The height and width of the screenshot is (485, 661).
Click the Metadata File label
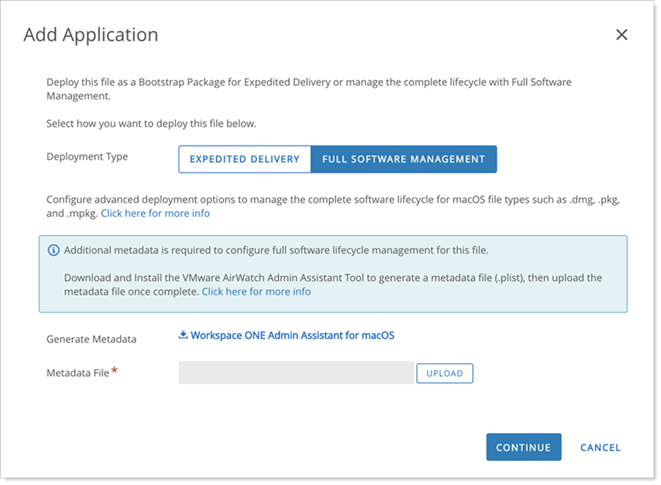(x=78, y=373)
